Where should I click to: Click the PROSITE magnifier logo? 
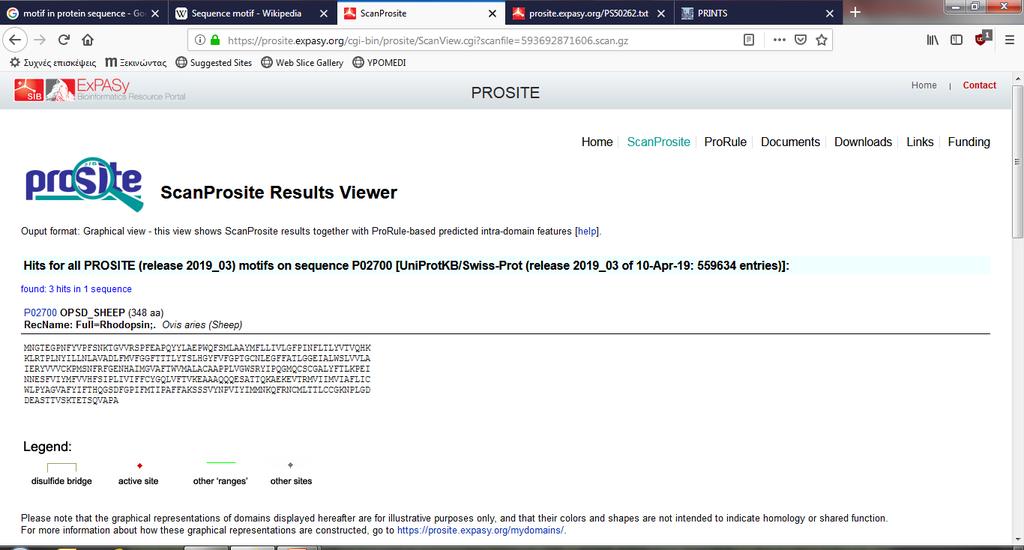84,184
